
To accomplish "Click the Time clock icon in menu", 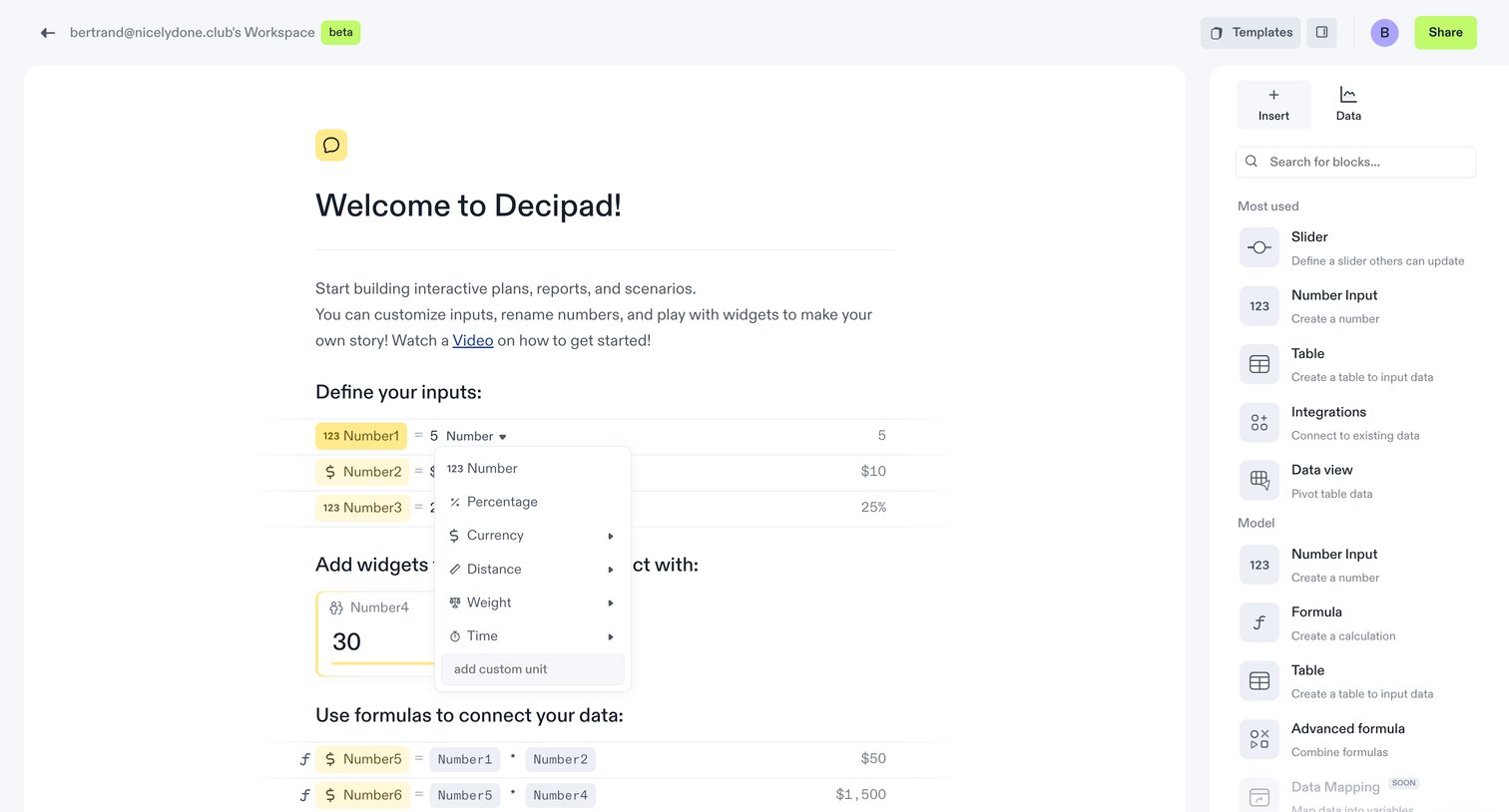I will click(x=455, y=636).
